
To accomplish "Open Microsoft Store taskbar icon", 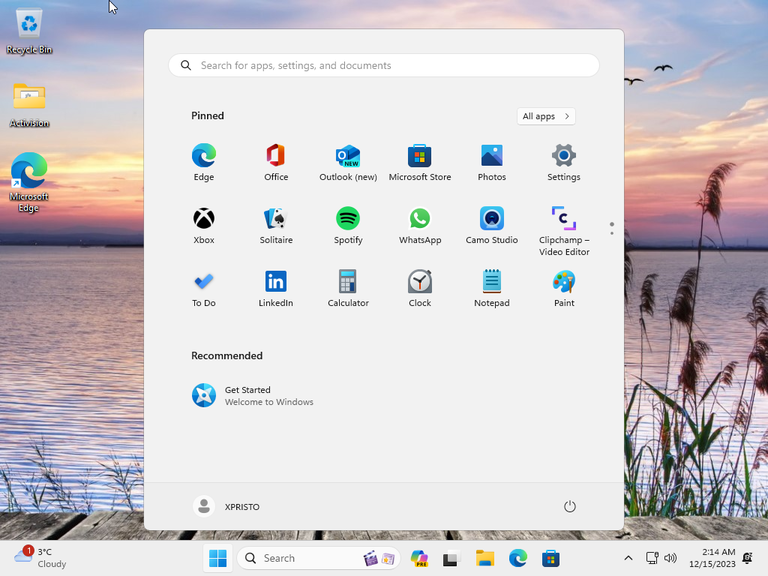I will pos(551,558).
